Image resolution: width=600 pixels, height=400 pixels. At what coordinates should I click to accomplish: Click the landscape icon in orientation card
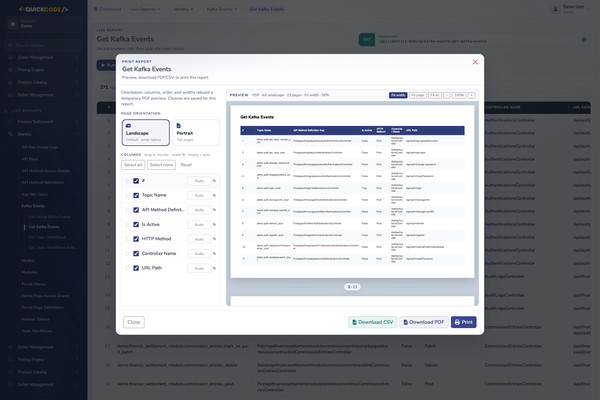click(x=128, y=126)
